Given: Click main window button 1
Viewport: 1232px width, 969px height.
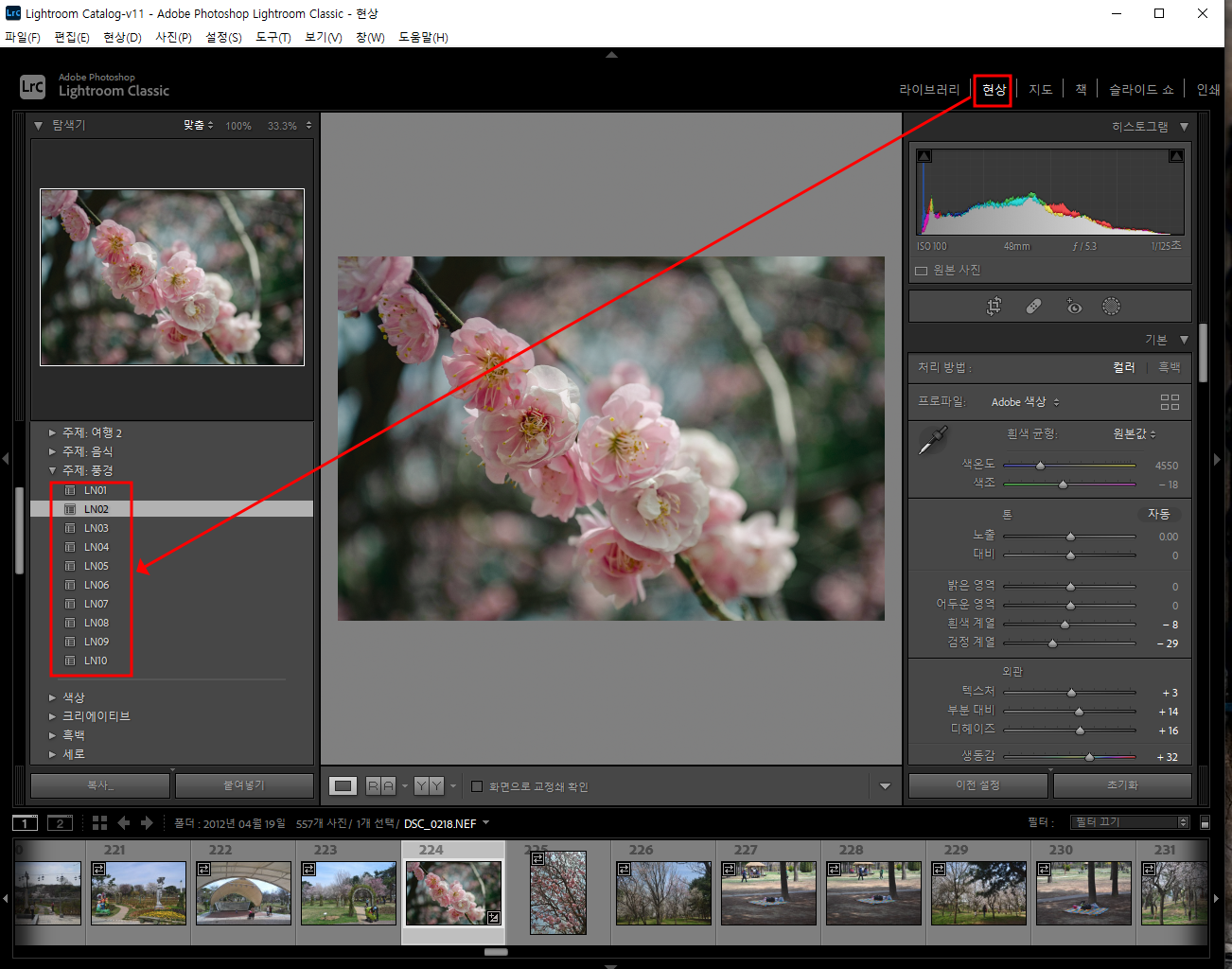Looking at the screenshot, I should click(x=26, y=823).
